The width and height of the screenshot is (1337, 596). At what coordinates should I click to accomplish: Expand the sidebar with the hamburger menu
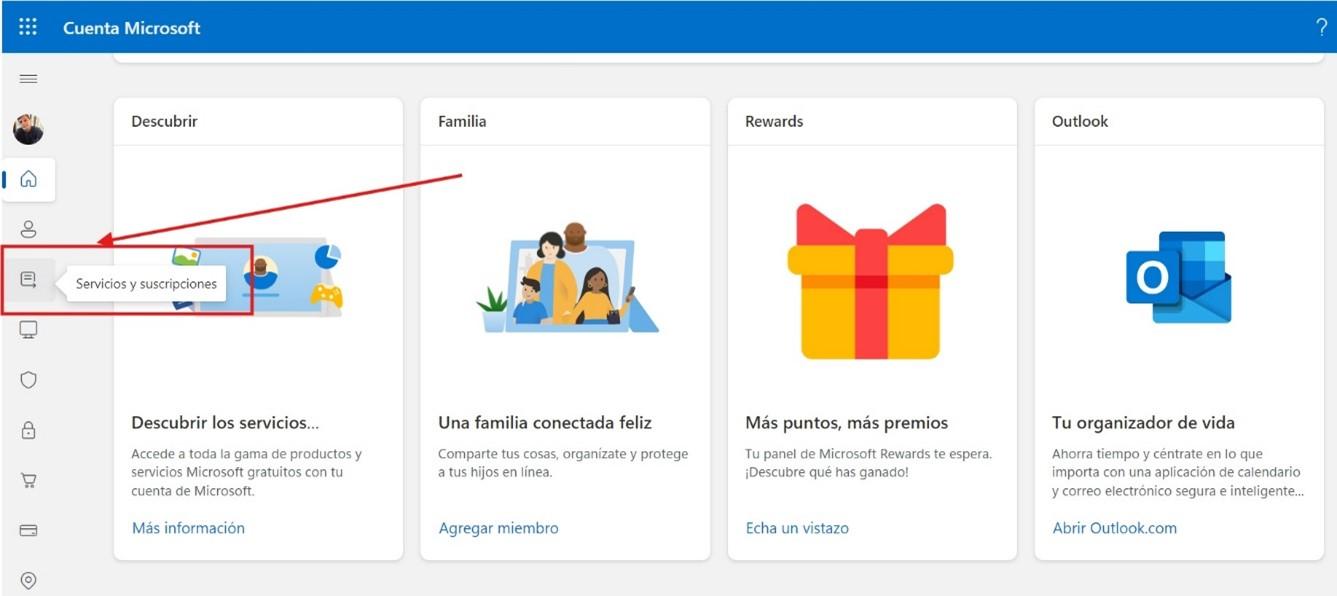click(x=28, y=77)
